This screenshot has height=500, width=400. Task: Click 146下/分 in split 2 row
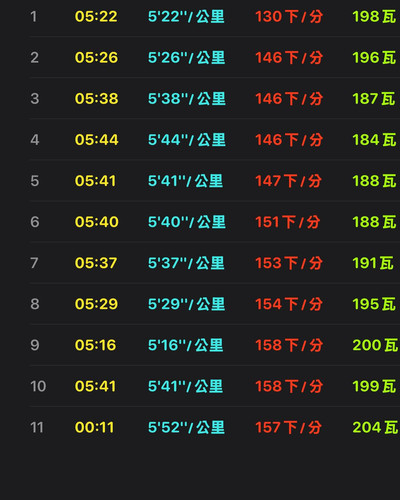tap(289, 58)
